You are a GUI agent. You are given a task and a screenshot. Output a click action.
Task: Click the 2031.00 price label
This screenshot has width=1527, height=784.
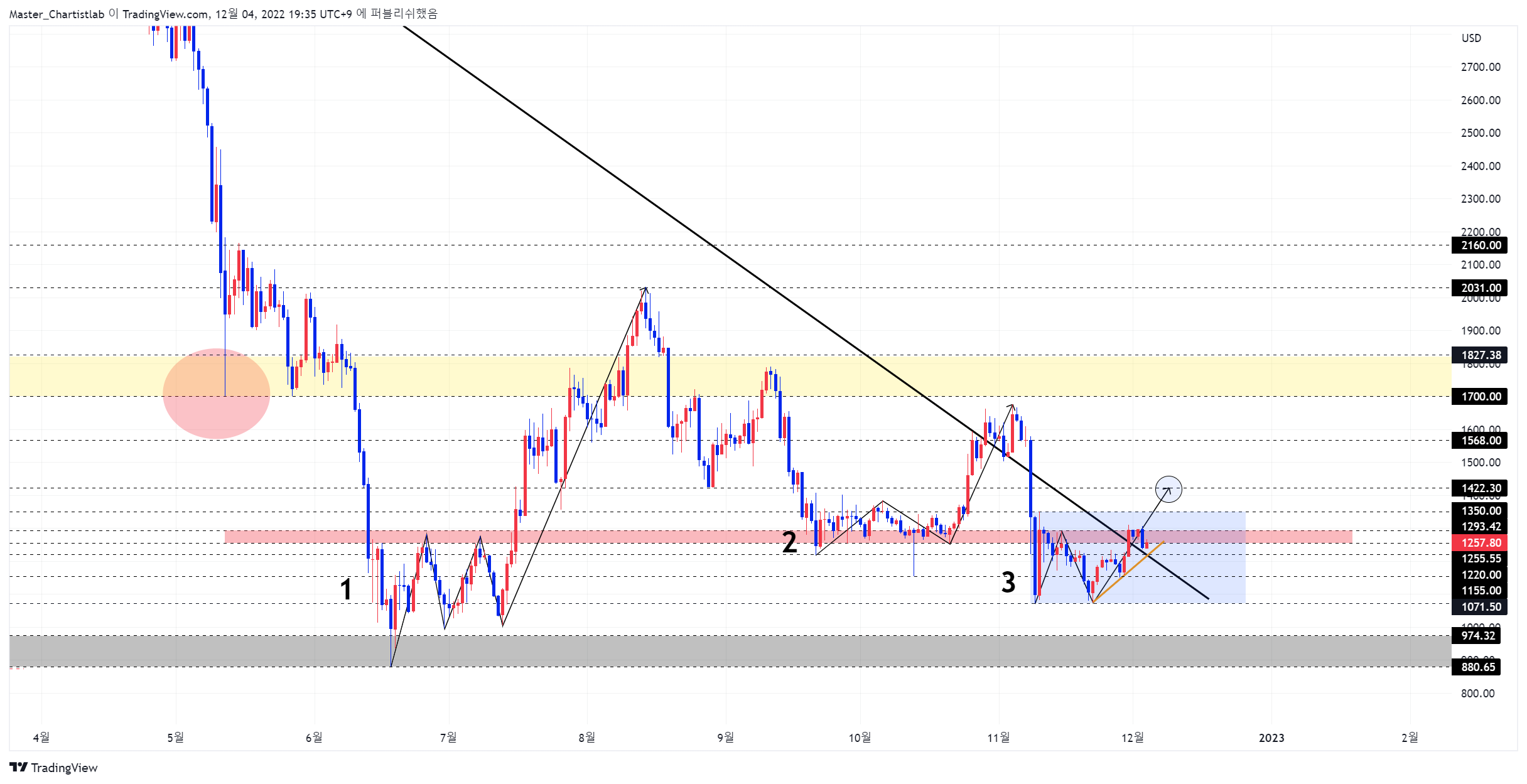(1479, 288)
